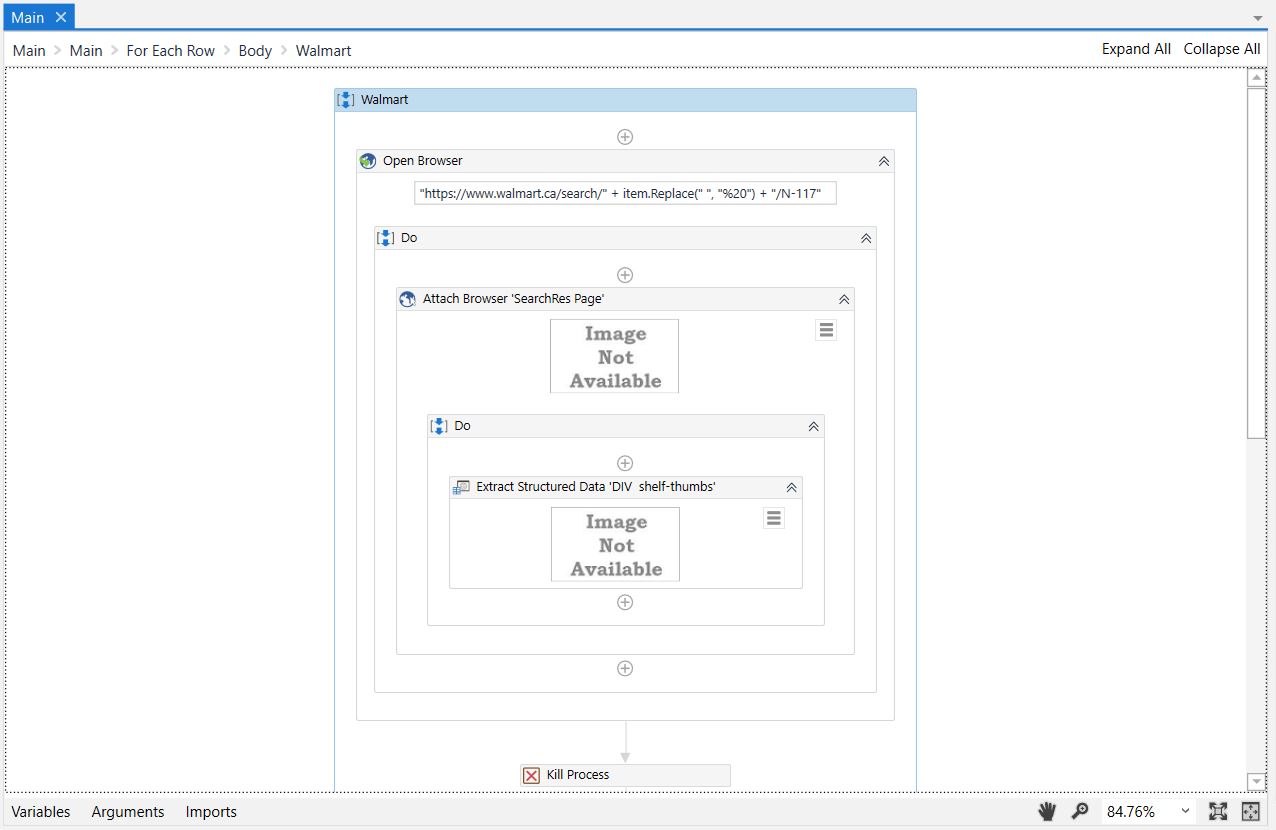Toggle the pan hand tool
This screenshot has height=830, width=1276.
(1047, 811)
